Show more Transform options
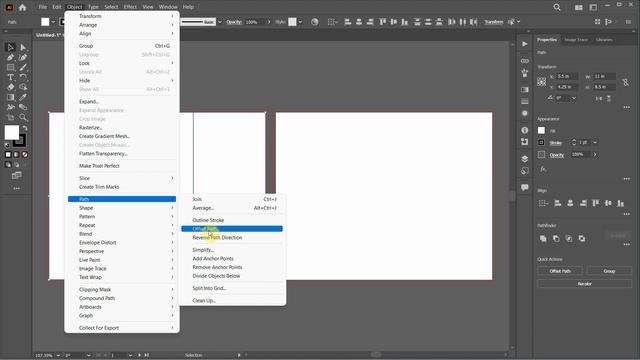Screen dimensions: 640x360 click(x=627, y=107)
